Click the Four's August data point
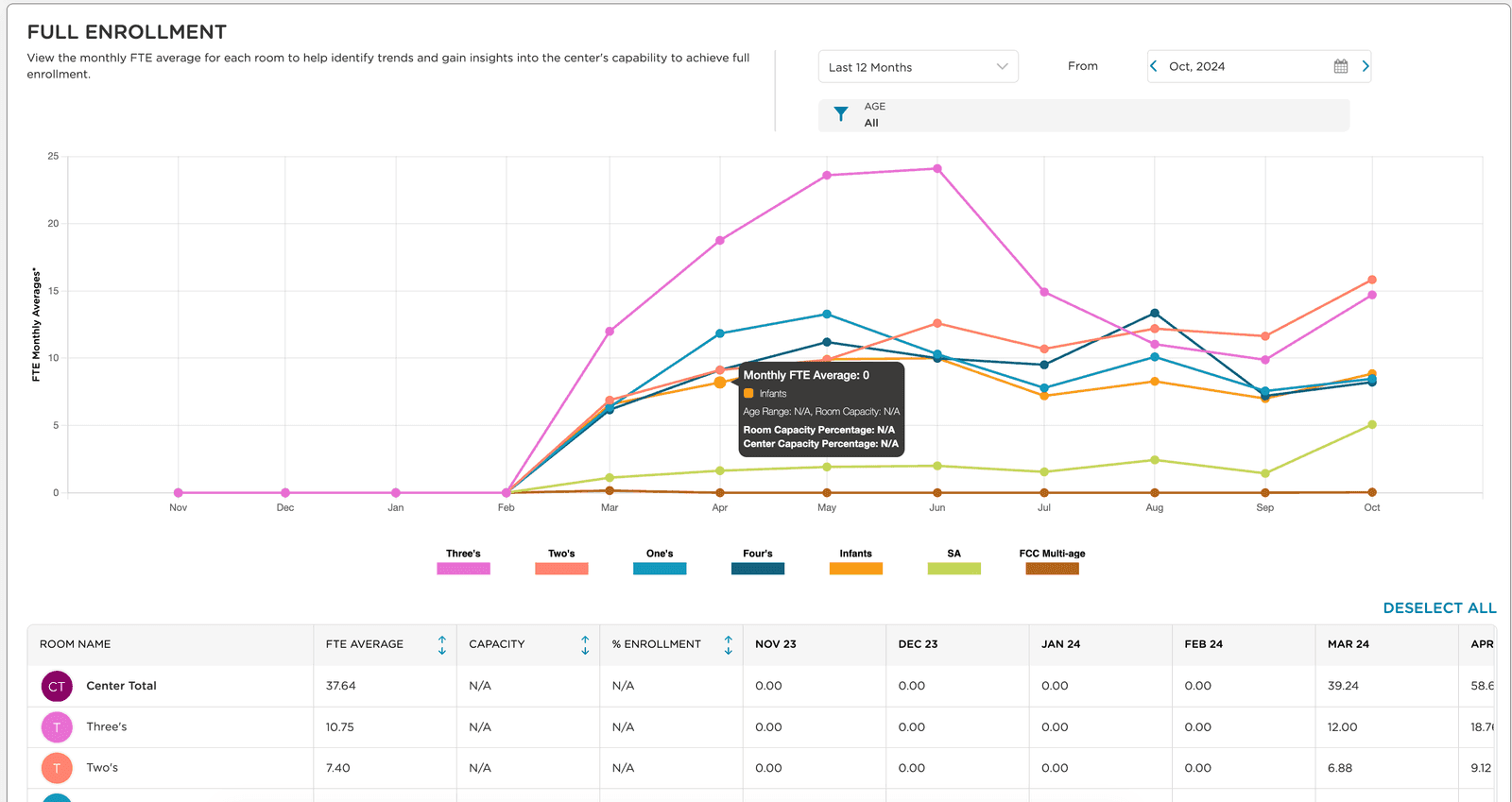The image size is (1512, 802). [x=1155, y=314]
